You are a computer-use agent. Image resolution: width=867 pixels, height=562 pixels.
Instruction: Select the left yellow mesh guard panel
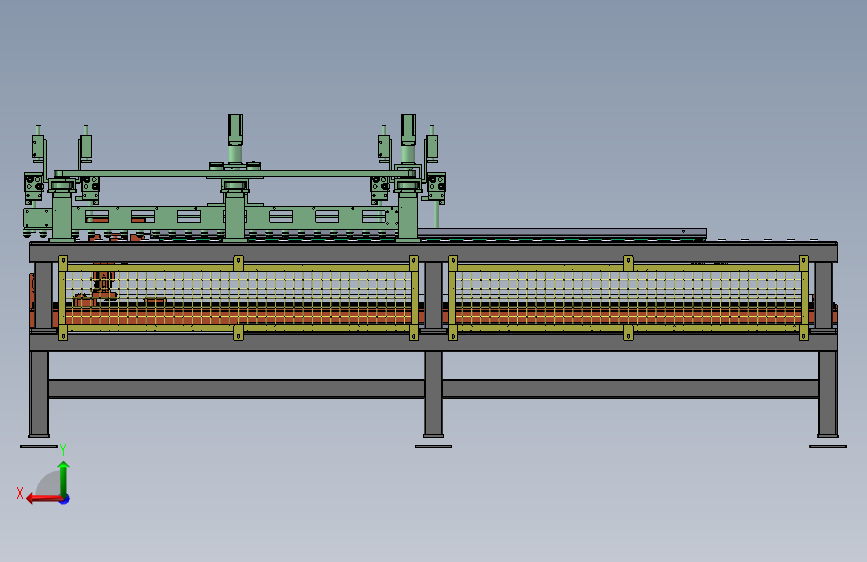point(238,298)
